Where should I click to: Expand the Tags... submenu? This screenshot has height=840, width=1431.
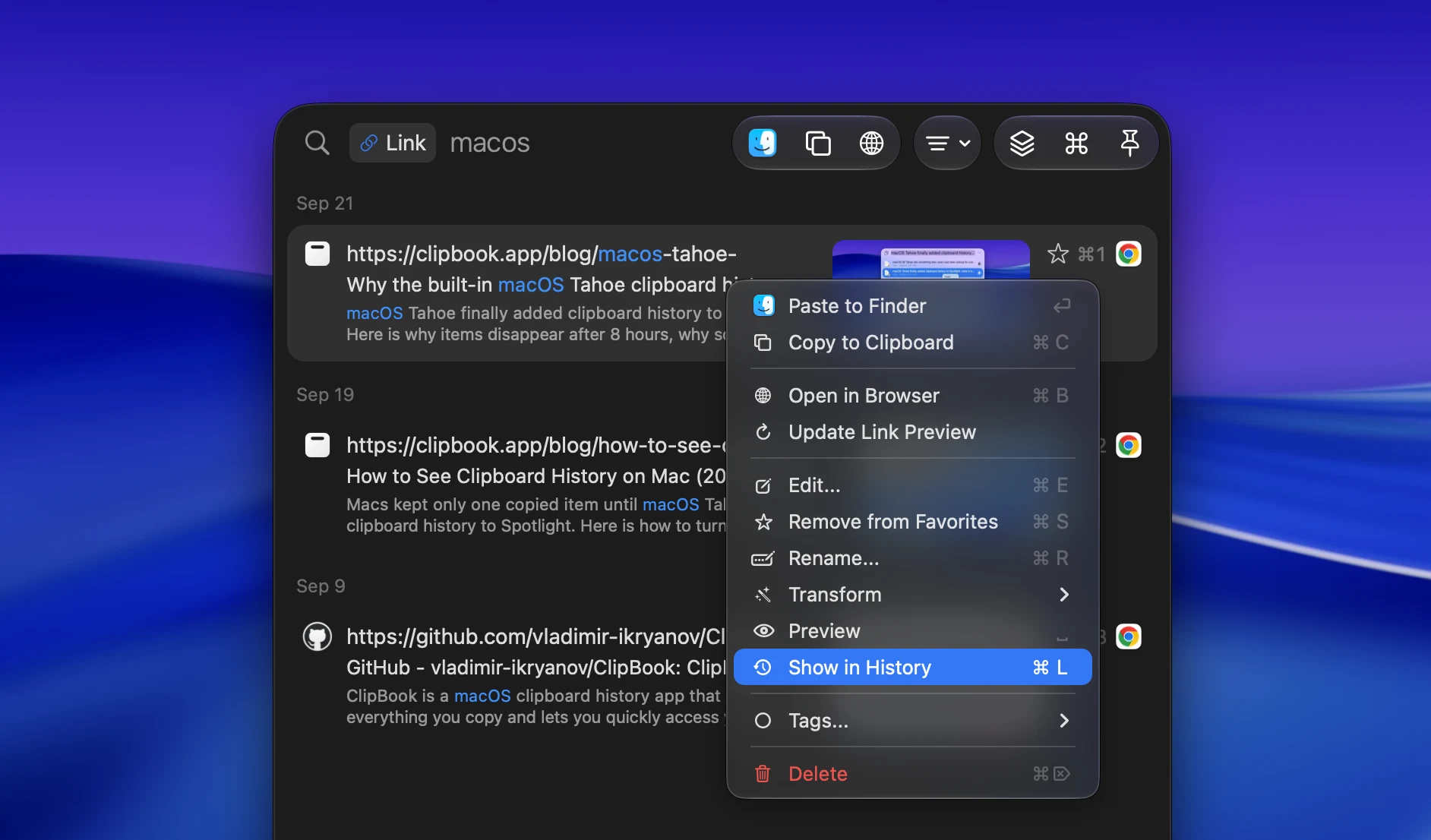913,721
